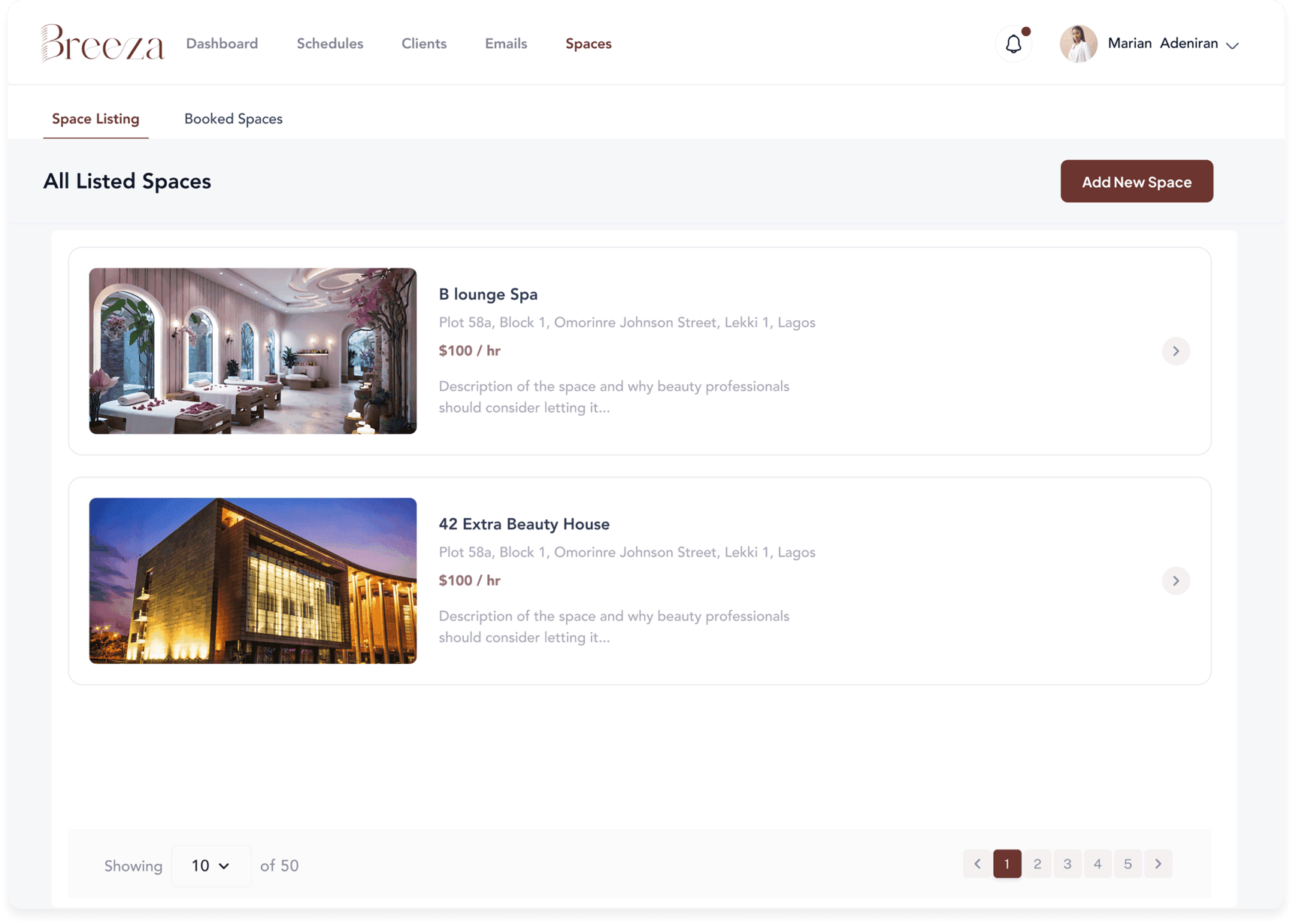Go to the next page arrow
Screen dimensions: 1293x924
click(1158, 864)
